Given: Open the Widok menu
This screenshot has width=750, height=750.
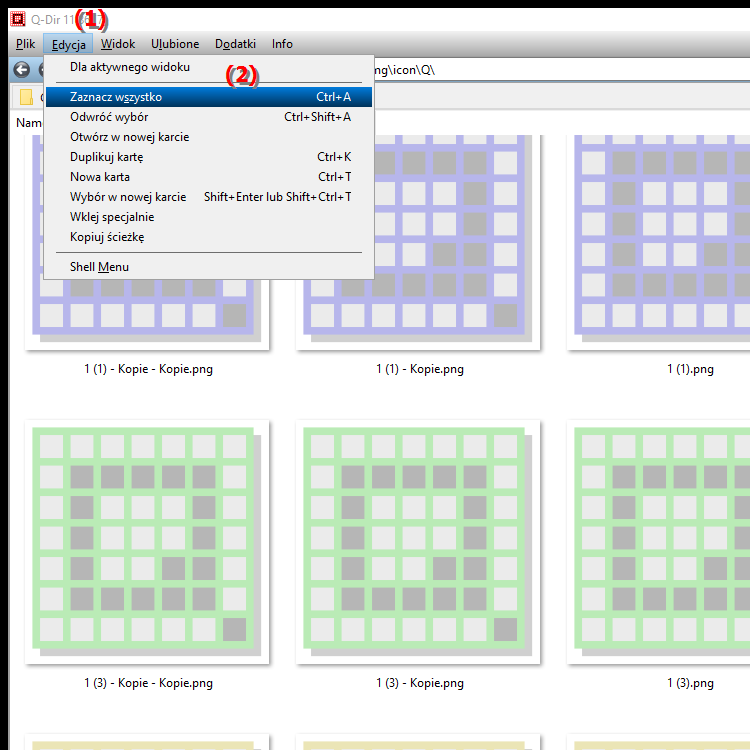Looking at the screenshot, I should [118, 44].
